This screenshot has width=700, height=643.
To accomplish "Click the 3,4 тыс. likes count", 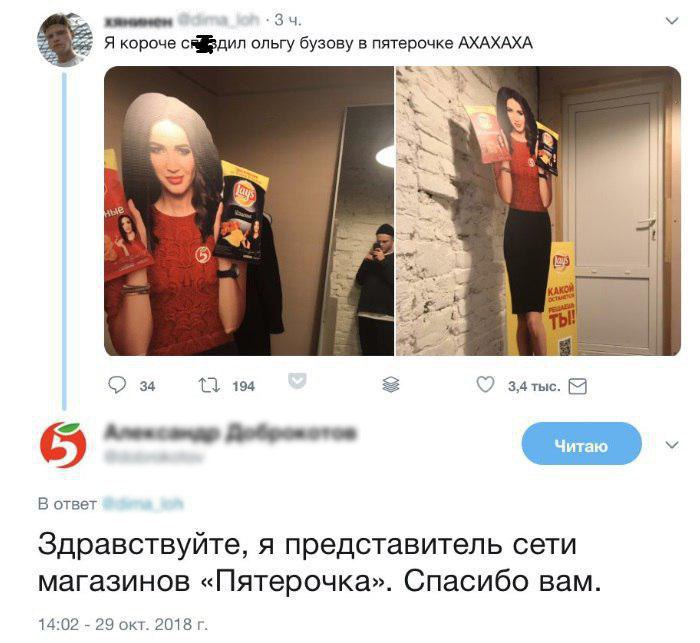I will (x=534, y=386).
